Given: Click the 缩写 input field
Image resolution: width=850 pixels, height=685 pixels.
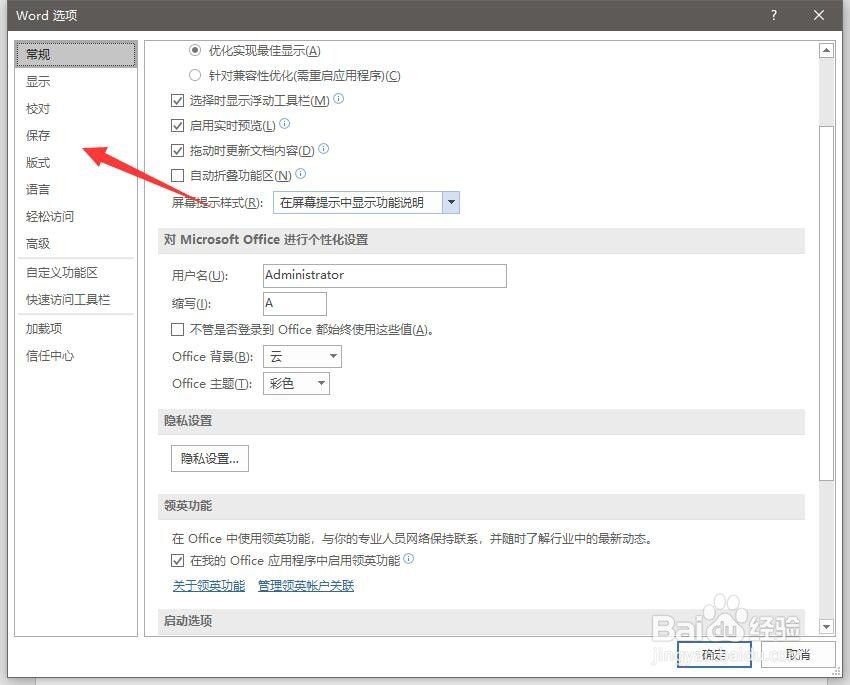Looking at the screenshot, I should point(295,303).
